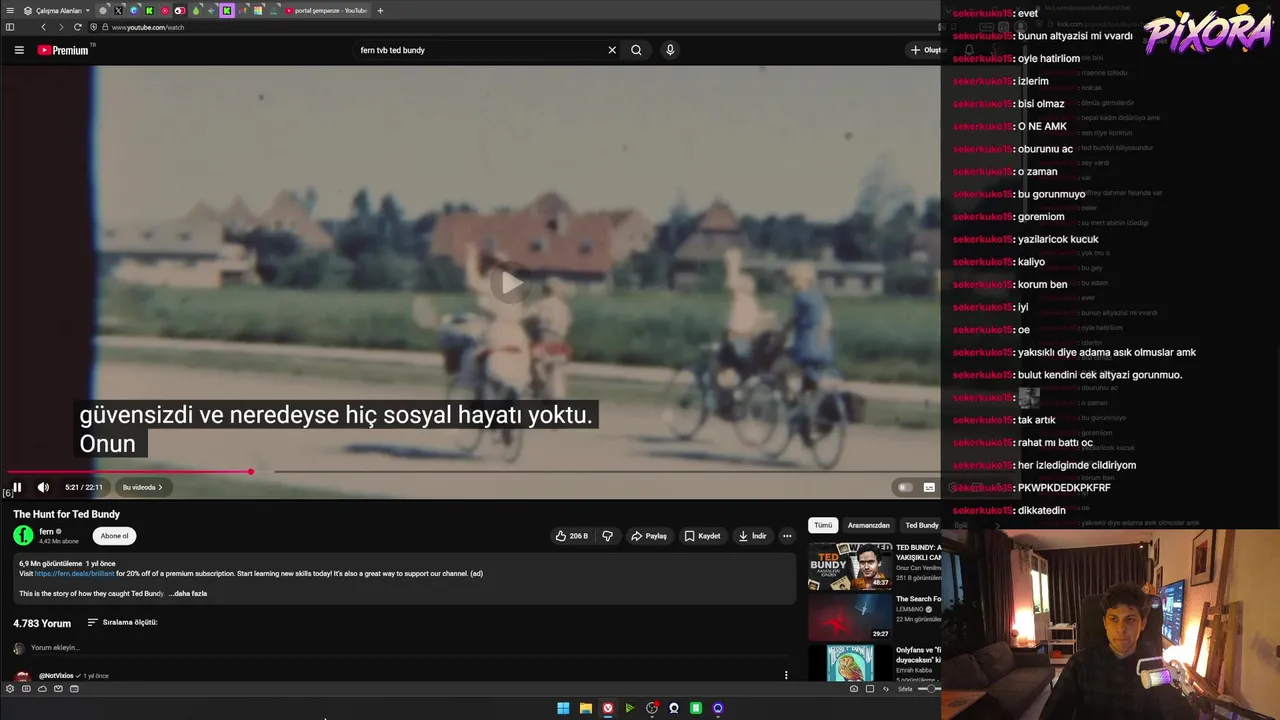Image resolution: width=1280 pixels, height=720 pixels.
Task: Mute the video volume
Action: coord(43,487)
